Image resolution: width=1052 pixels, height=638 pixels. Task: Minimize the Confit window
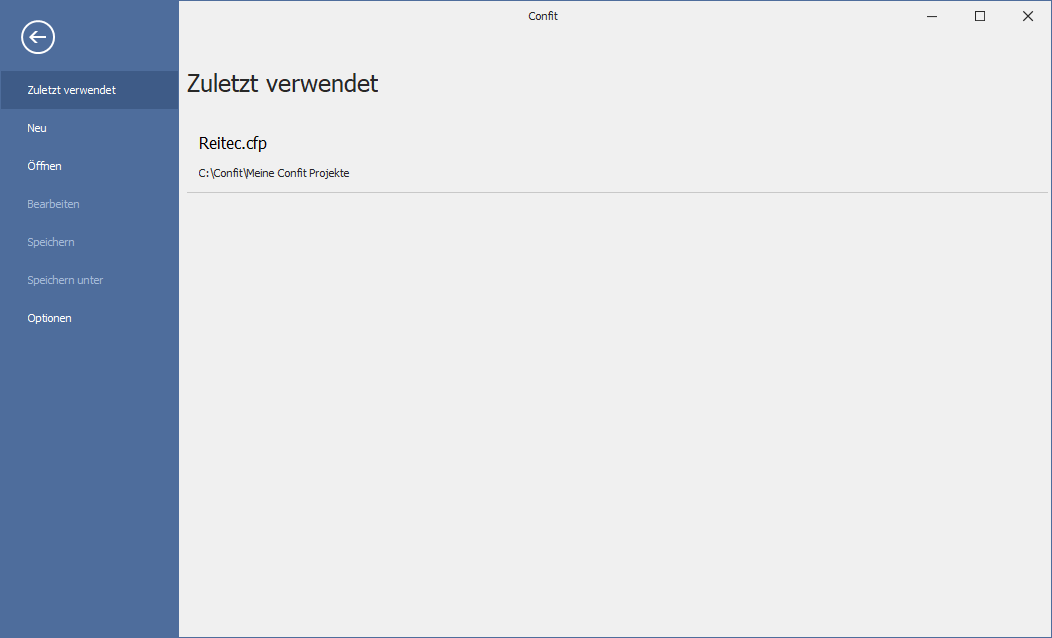(x=932, y=16)
